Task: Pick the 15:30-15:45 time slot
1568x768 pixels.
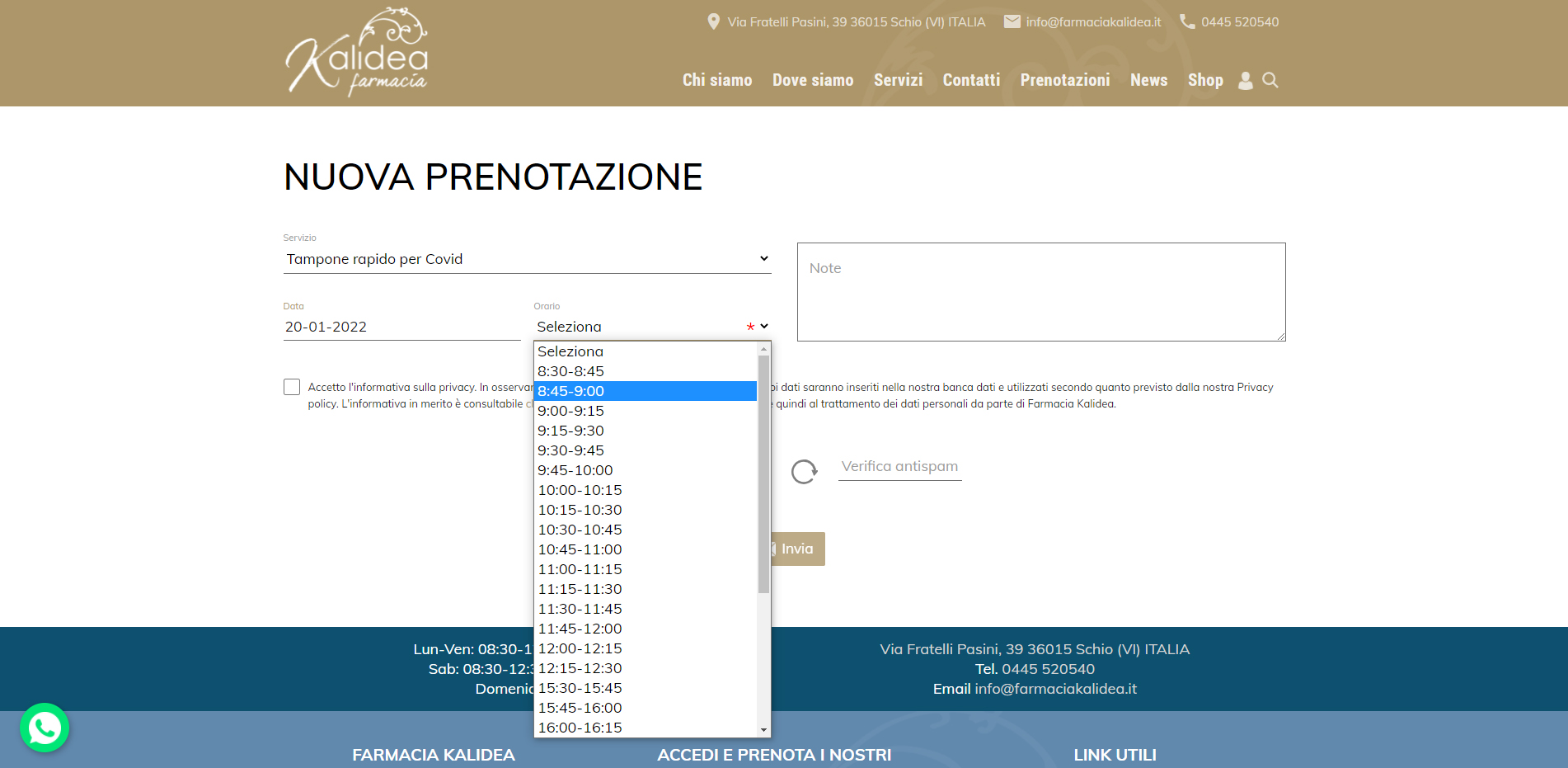Action: tap(580, 688)
